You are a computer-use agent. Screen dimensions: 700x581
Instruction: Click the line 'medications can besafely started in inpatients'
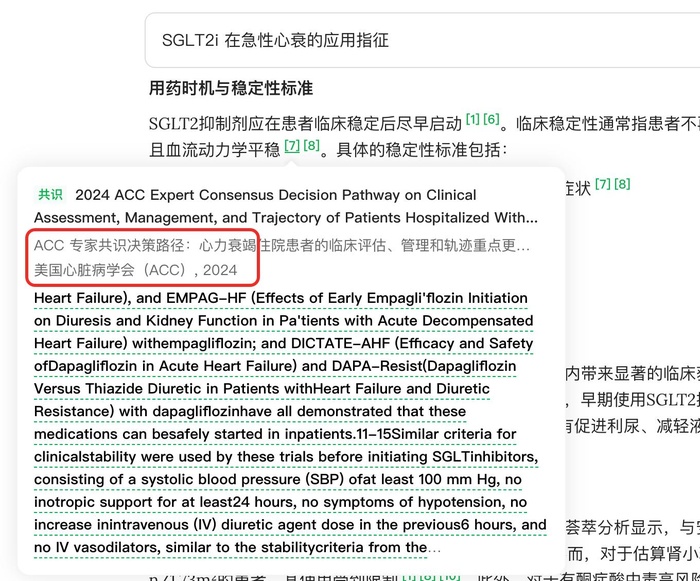click(x=275, y=434)
